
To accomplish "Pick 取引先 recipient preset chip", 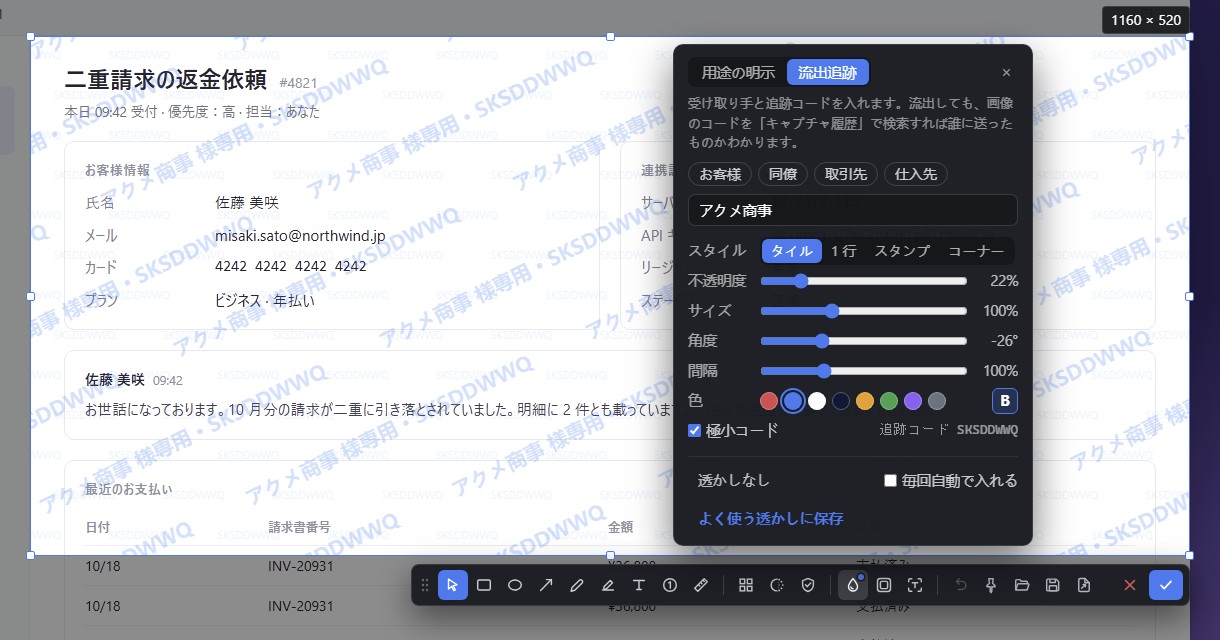I will (846, 174).
